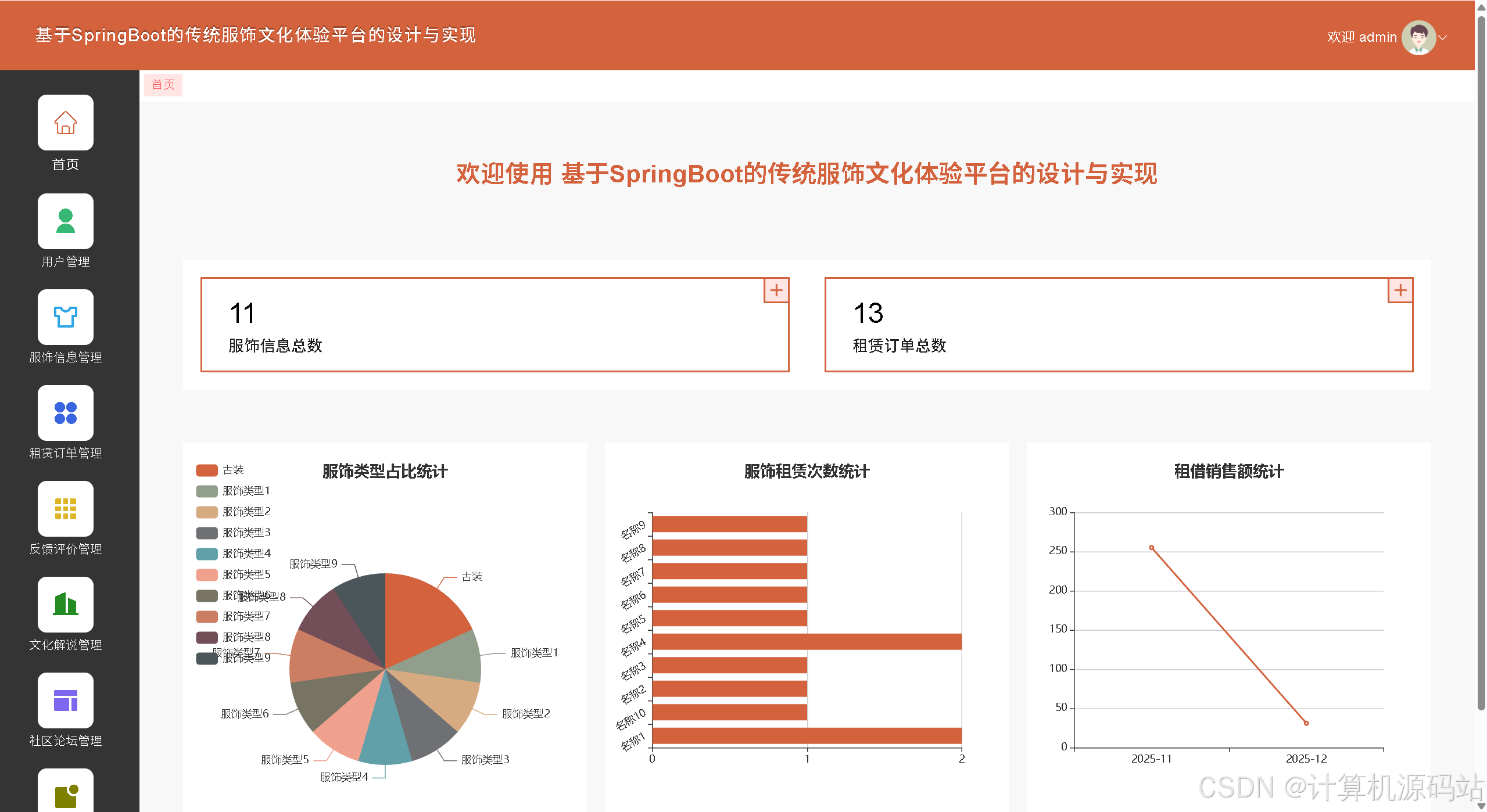Open 用户管理 green person icon
The height and width of the screenshot is (812, 1487).
(x=65, y=221)
